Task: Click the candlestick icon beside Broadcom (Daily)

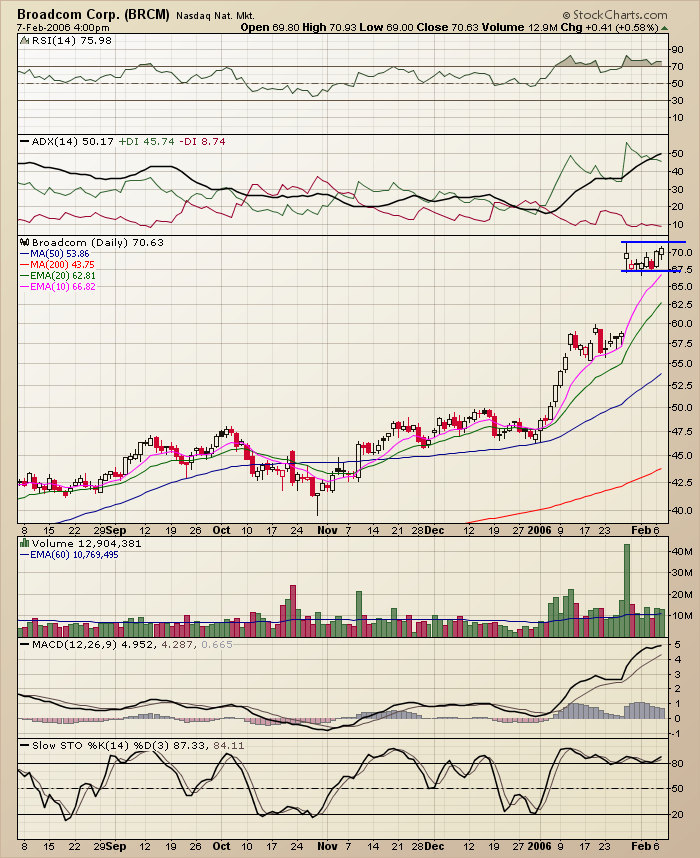Action: tap(25, 242)
